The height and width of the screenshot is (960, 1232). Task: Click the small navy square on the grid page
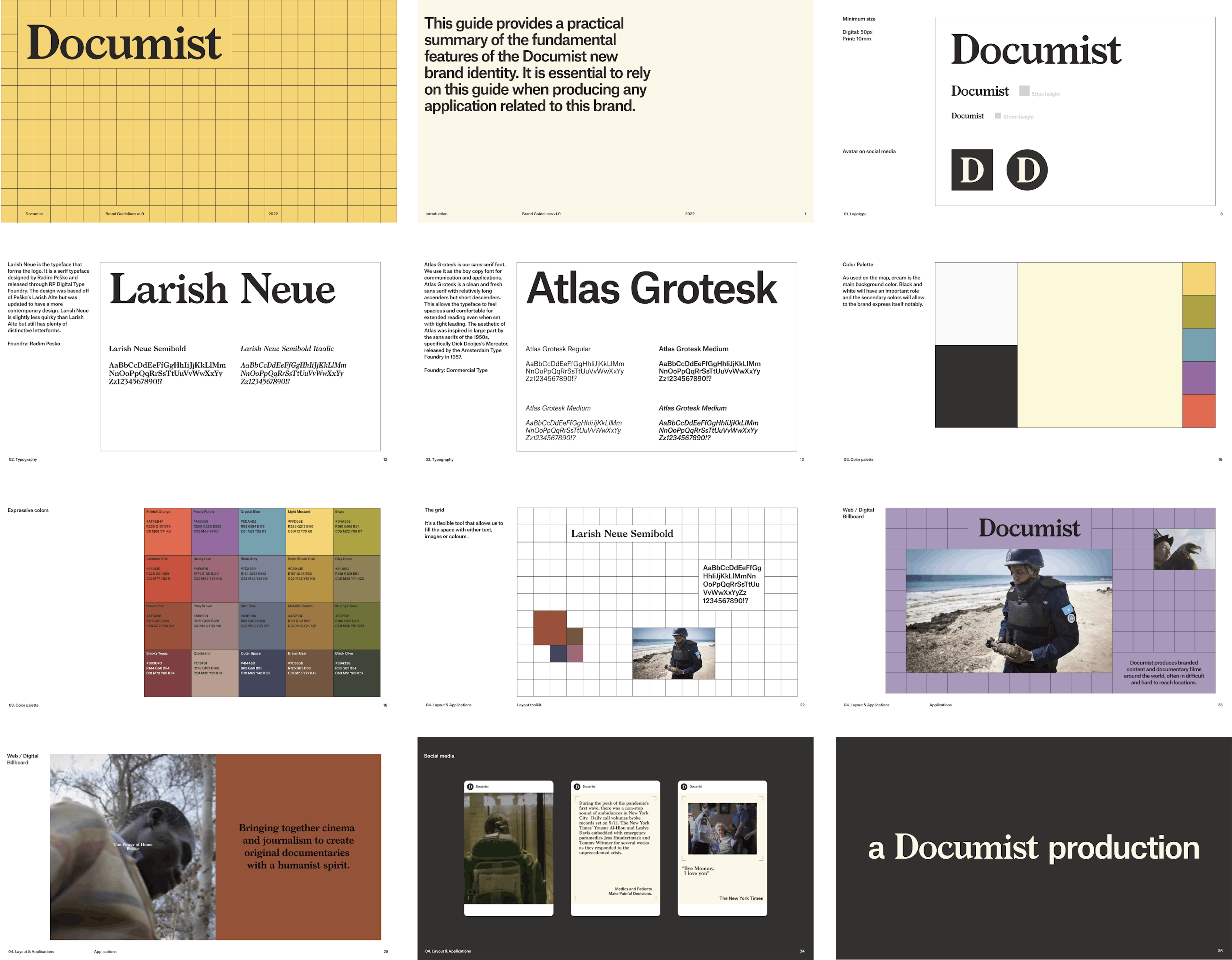(x=558, y=653)
